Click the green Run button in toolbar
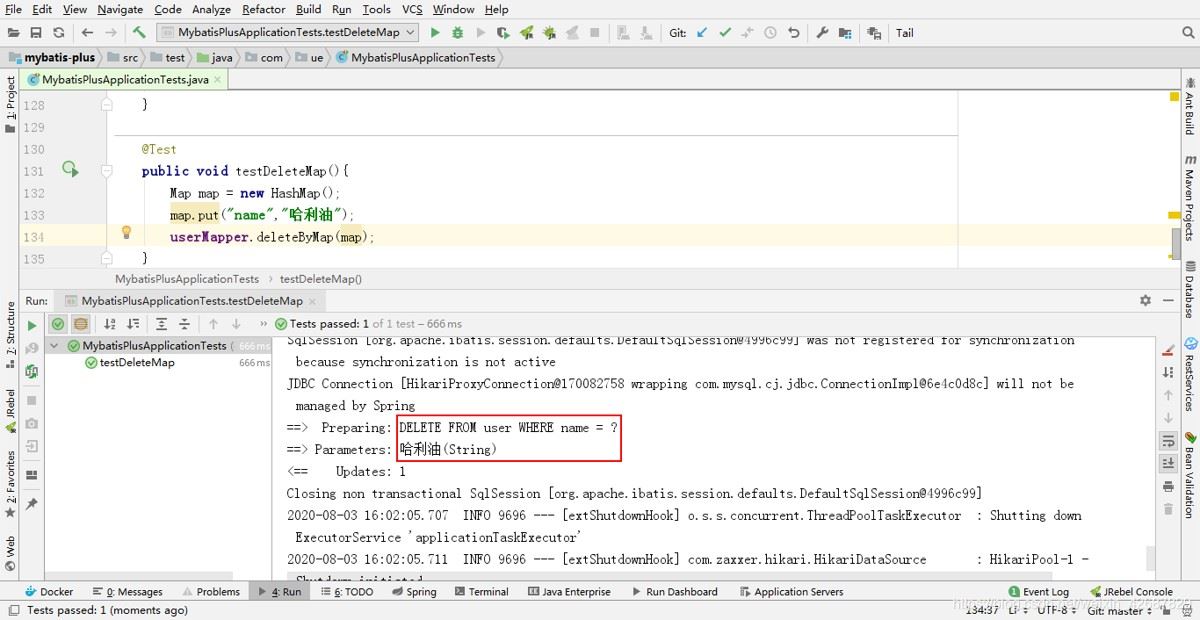Viewport: 1200px width, 620px height. [x=435, y=33]
